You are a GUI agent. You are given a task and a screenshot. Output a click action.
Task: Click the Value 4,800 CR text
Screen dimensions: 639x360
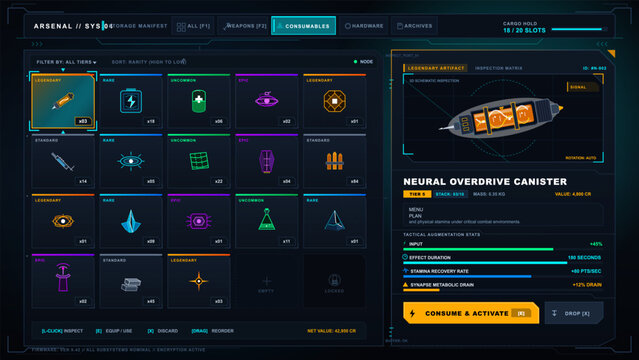(573, 194)
